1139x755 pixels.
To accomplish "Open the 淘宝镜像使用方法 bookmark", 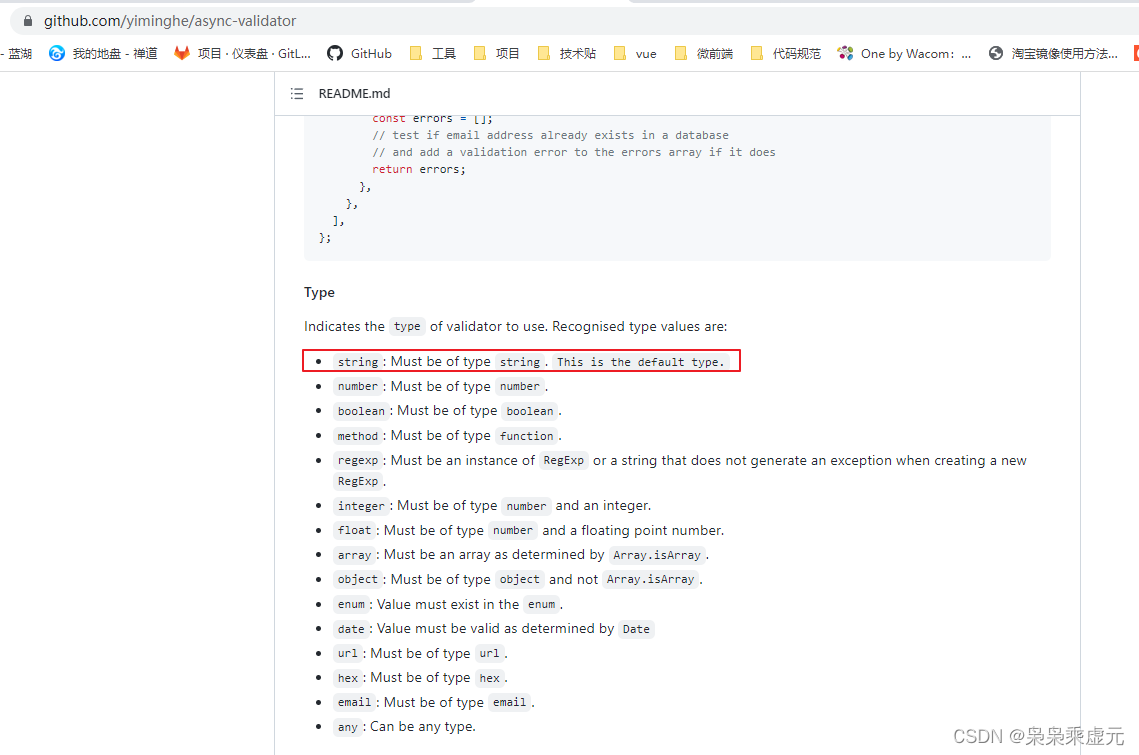I will pyautogui.click(x=1053, y=53).
